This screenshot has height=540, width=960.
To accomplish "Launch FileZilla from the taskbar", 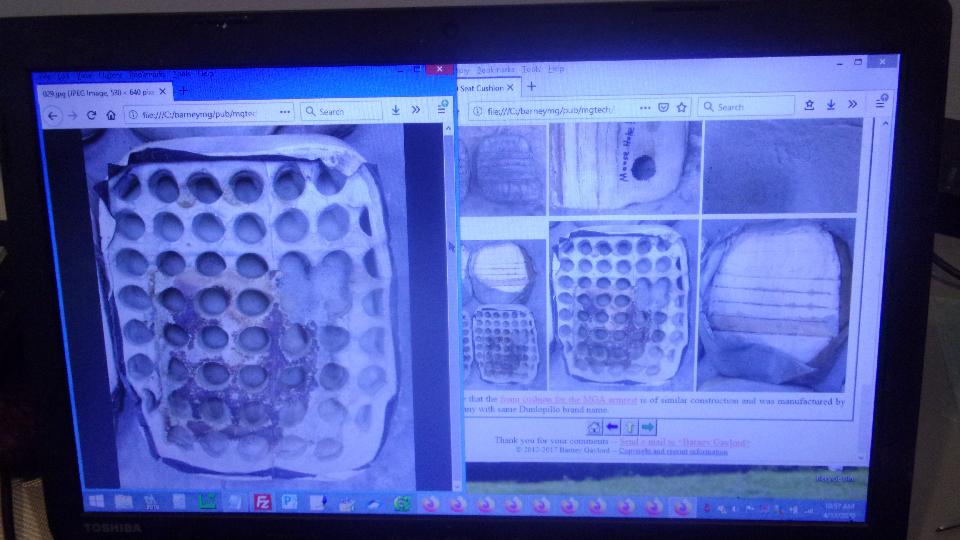I will point(263,502).
